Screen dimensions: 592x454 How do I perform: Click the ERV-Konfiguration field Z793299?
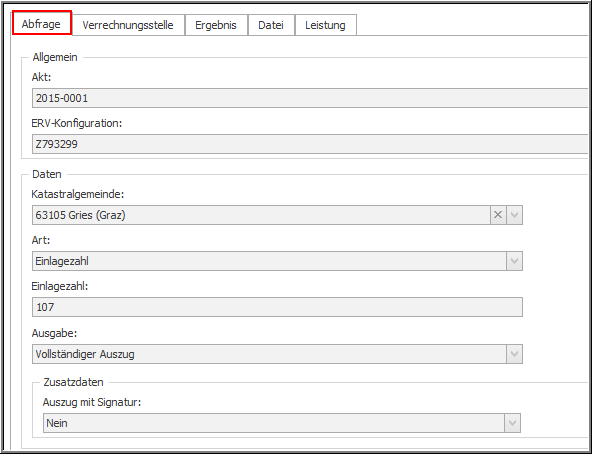310,144
